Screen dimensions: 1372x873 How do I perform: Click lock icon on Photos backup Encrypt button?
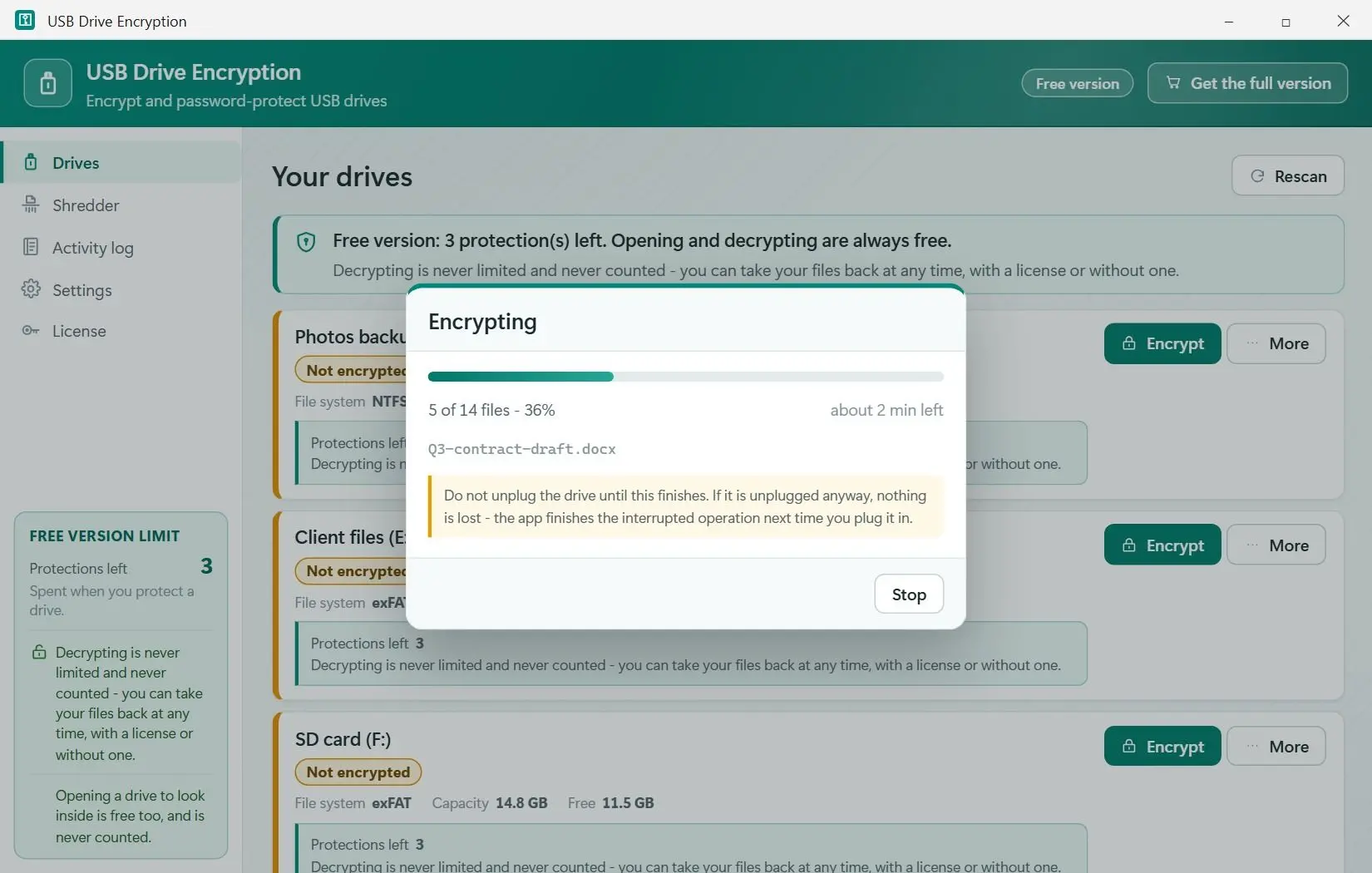click(x=1128, y=343)
